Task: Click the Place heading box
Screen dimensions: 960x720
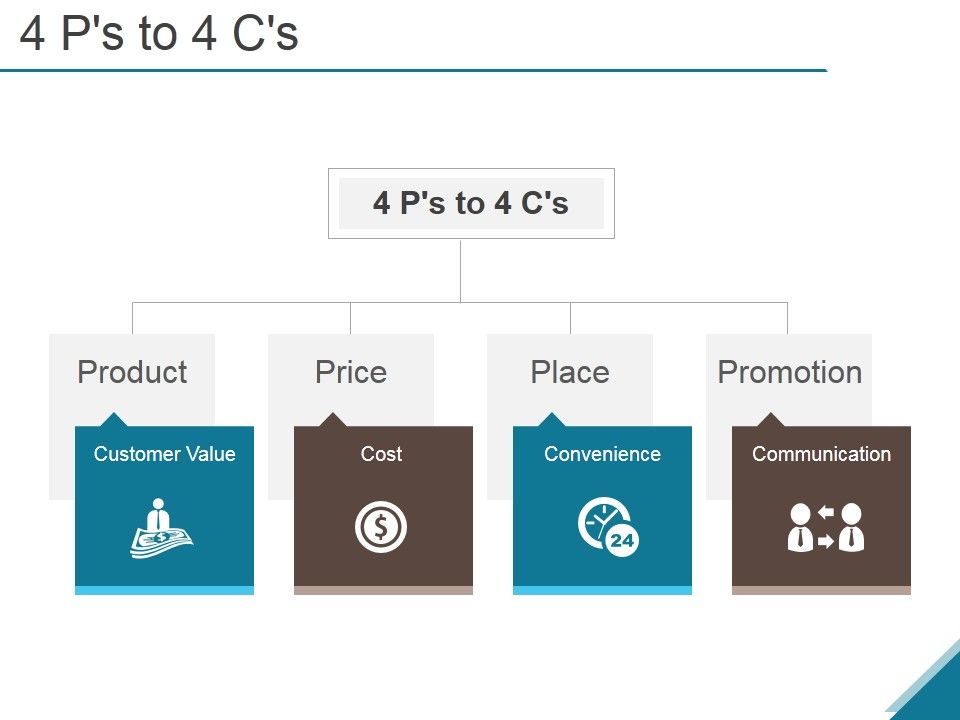Action: pyautogui.click(x=570, y=372)
